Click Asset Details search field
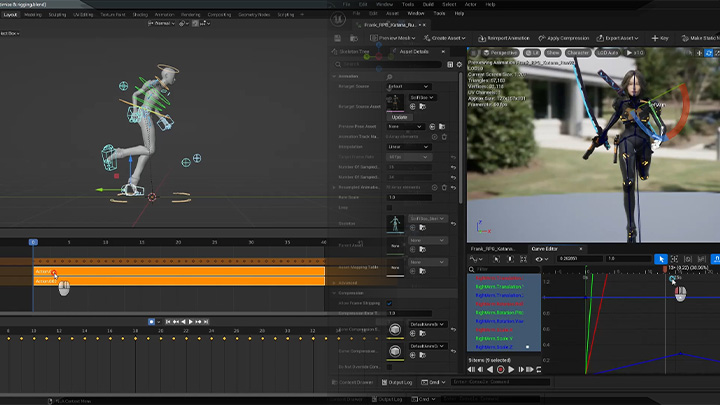Image resolution: width=720 pixels, height=405 pixels. 388,64
